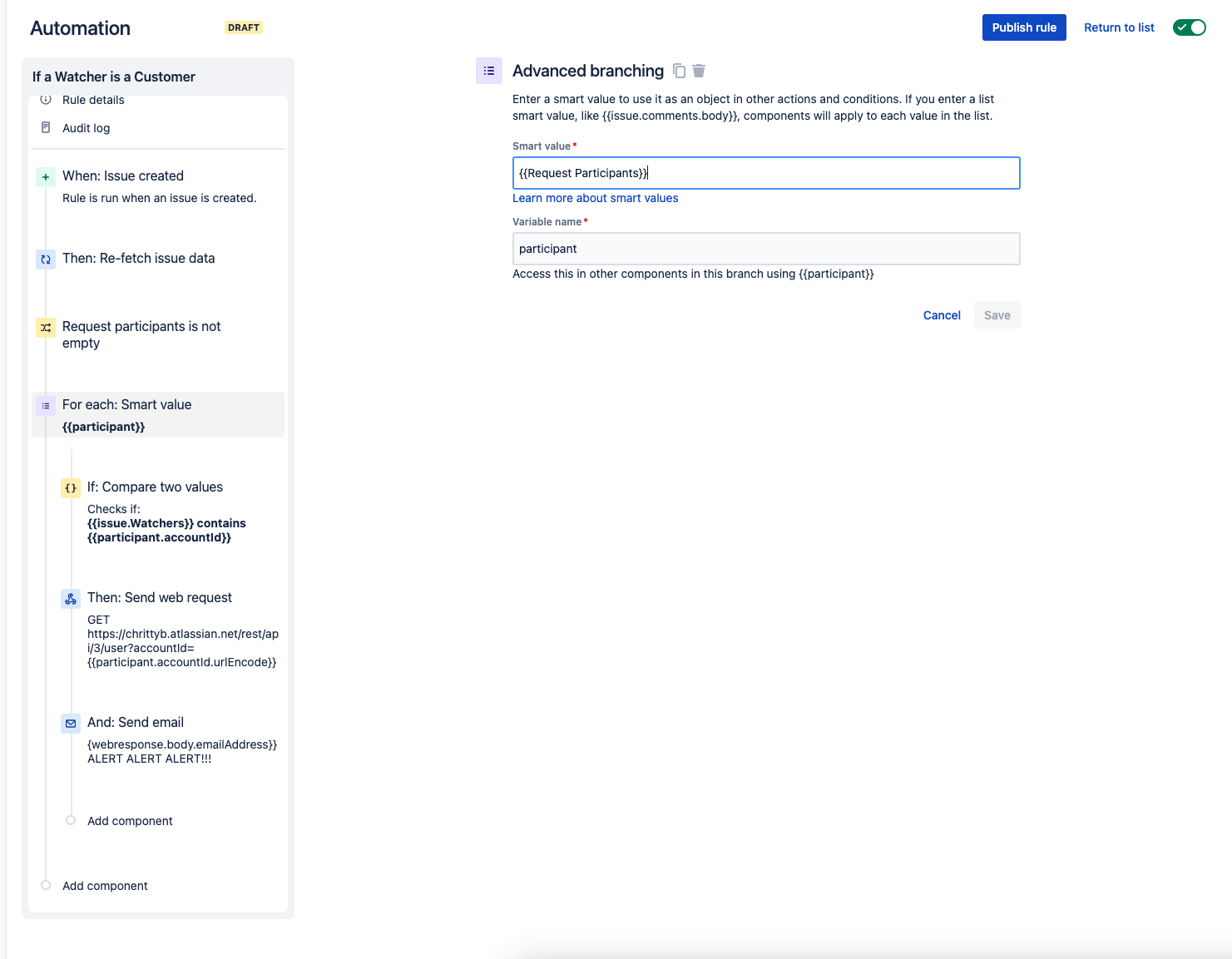Click the Re-fetch issue data refresh icon
This screenshot has width=1232, height=959.
46,259
